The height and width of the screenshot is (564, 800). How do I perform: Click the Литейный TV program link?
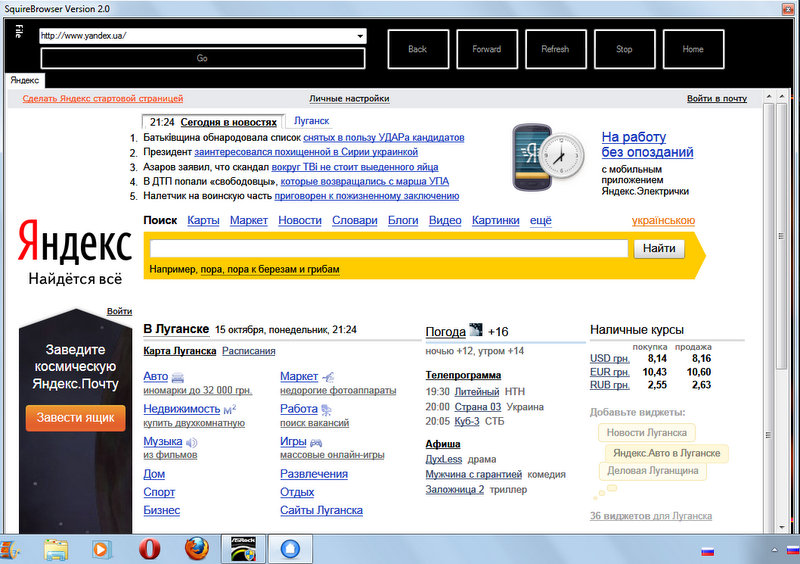tap(477, 392)
